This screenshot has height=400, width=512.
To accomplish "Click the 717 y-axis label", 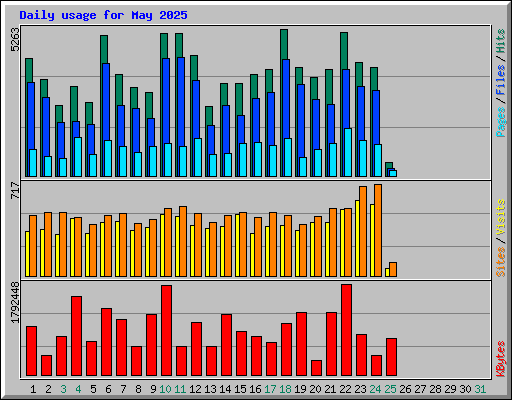I will pyautogui.click(x=15, y=190).
